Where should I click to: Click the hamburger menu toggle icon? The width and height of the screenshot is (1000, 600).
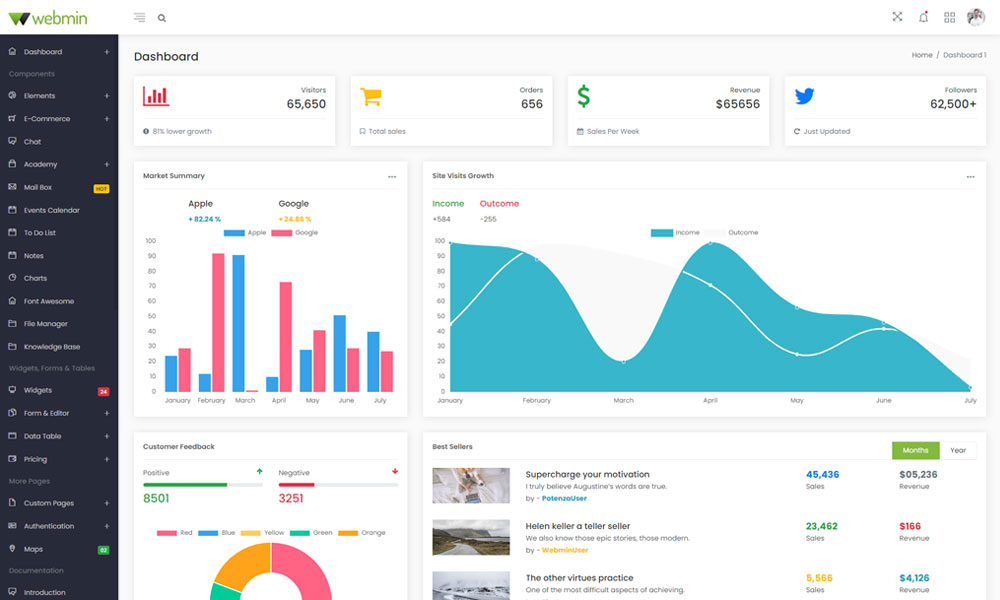(x=139, y=17)
